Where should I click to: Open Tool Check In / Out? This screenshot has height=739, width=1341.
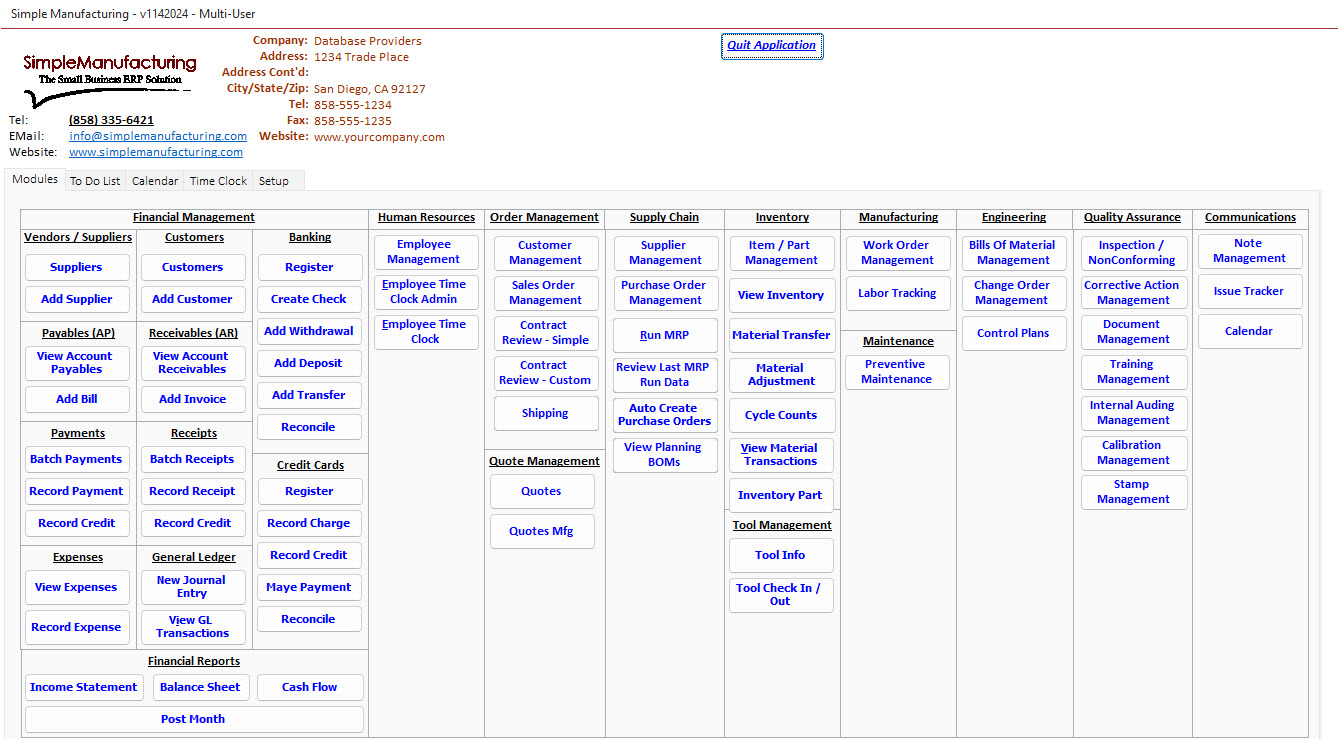(781, 595)
